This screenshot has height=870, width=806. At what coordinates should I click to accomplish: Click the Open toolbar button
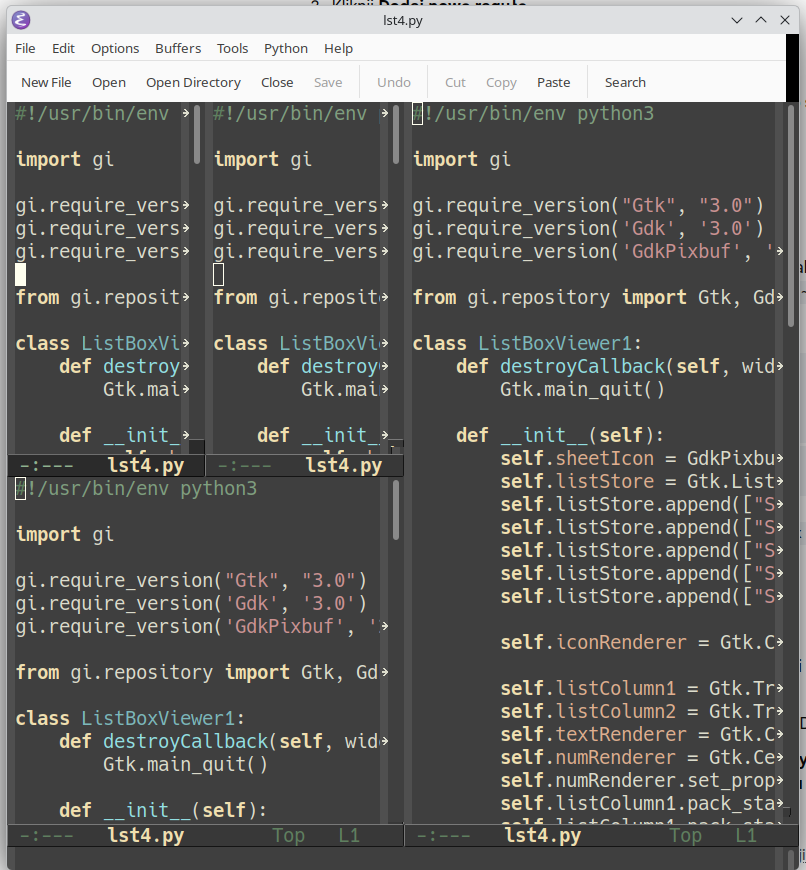click(x=109, y=83)
